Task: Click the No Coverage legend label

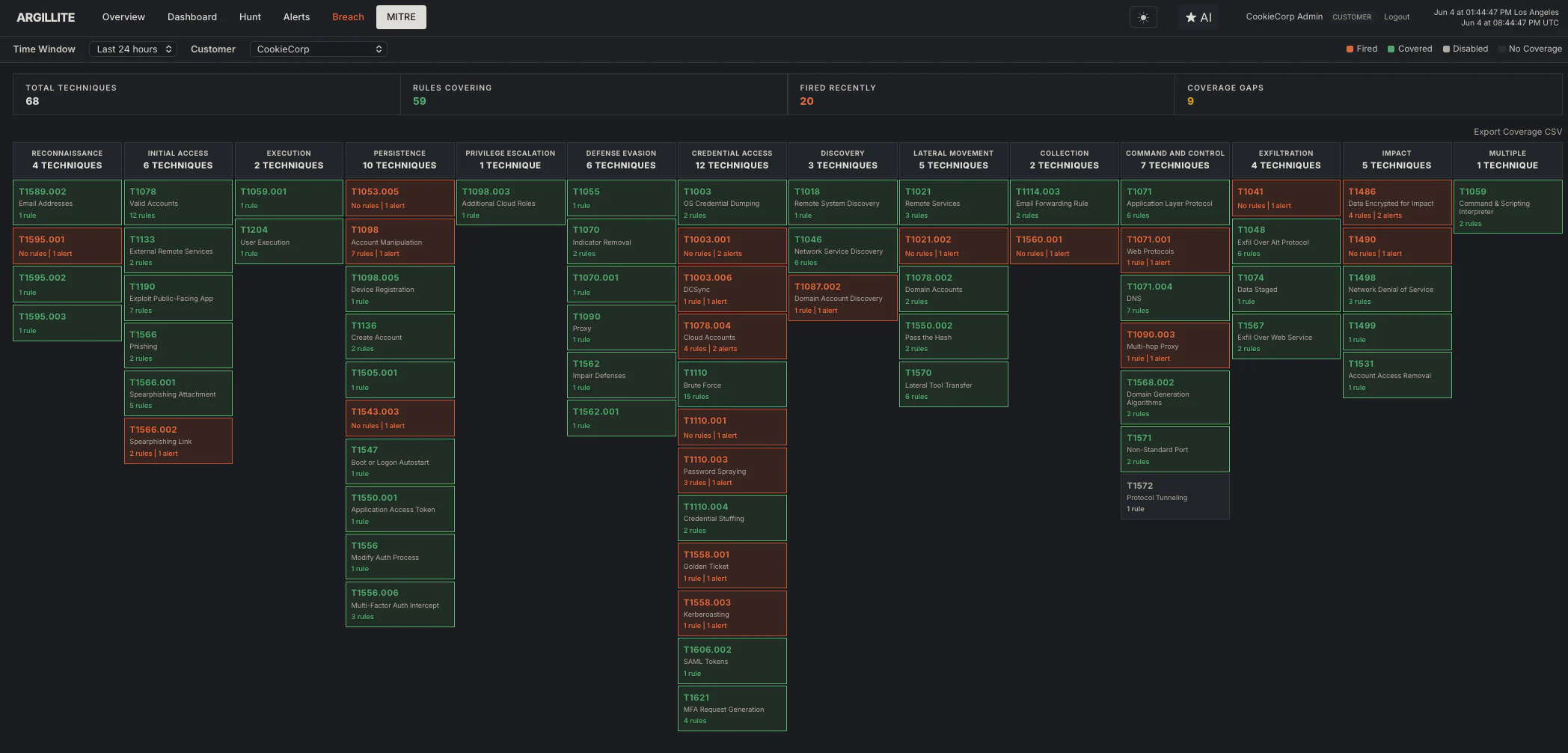Action: [1534, 49]
